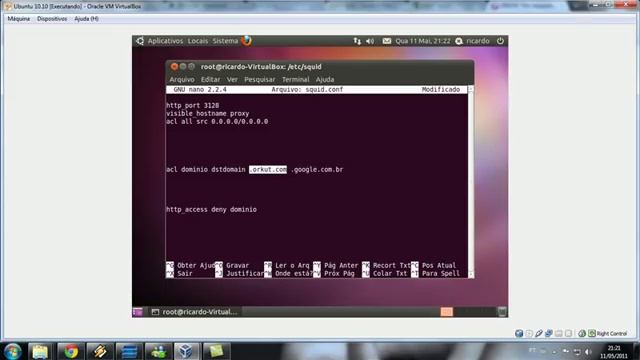Open the Aplicativos menu on Ubuntu panel
This screenshot has height=360, width=640.
click(x=165, y=41)
